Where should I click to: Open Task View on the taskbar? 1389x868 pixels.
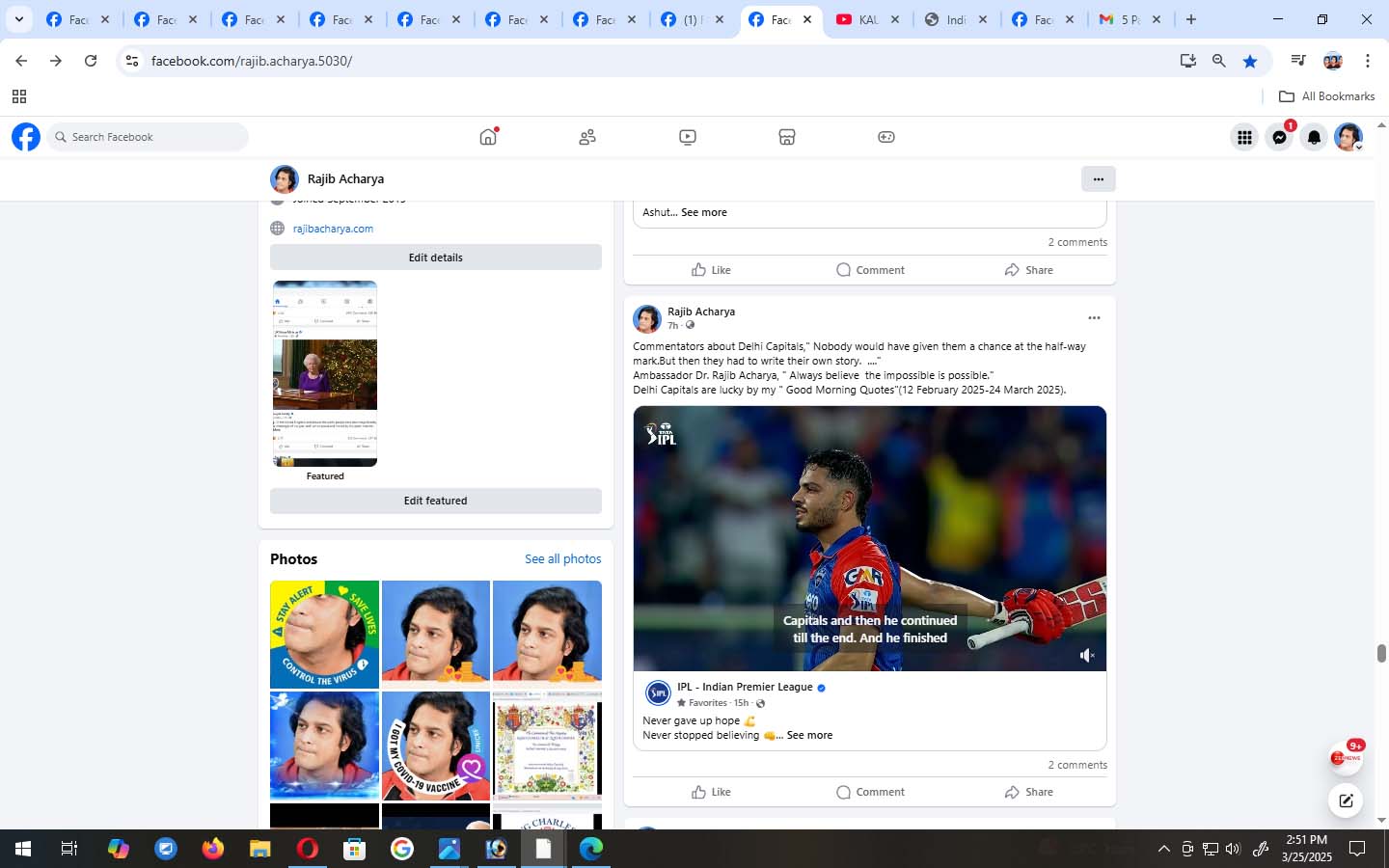tap(68, 849)
